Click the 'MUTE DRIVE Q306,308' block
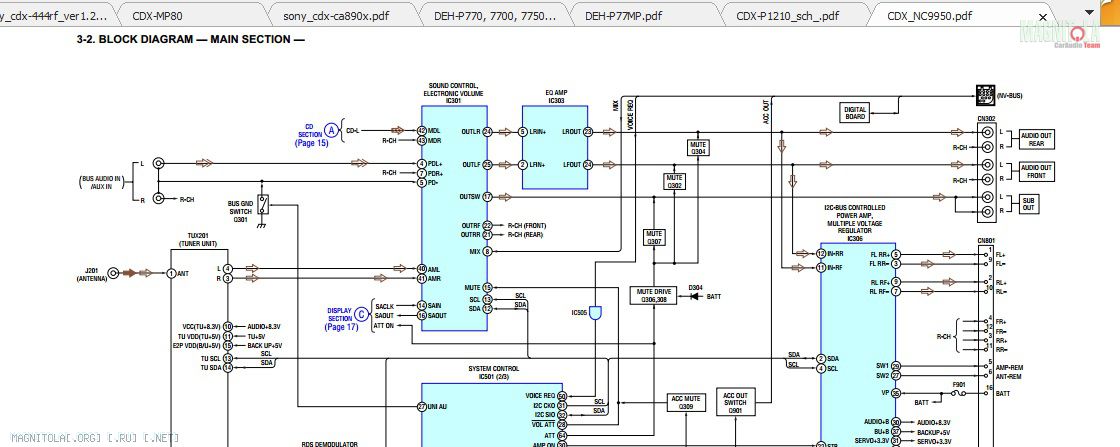Image resolution: width=1120 pixels, height=447 pixels. [654, 295]
